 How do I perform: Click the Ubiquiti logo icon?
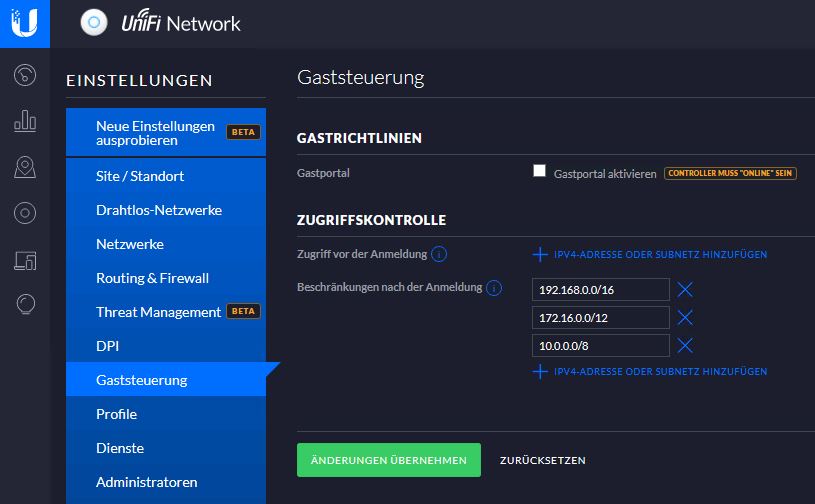pos(24,23)
